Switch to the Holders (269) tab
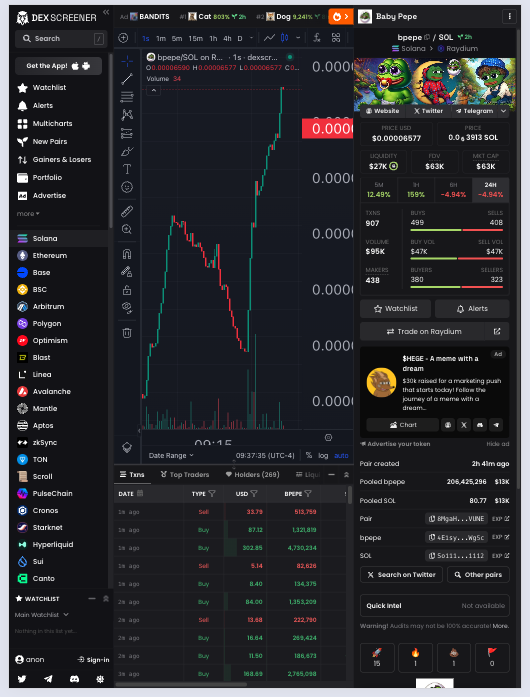Screen dimensions: 530x697 click(253, 475)
